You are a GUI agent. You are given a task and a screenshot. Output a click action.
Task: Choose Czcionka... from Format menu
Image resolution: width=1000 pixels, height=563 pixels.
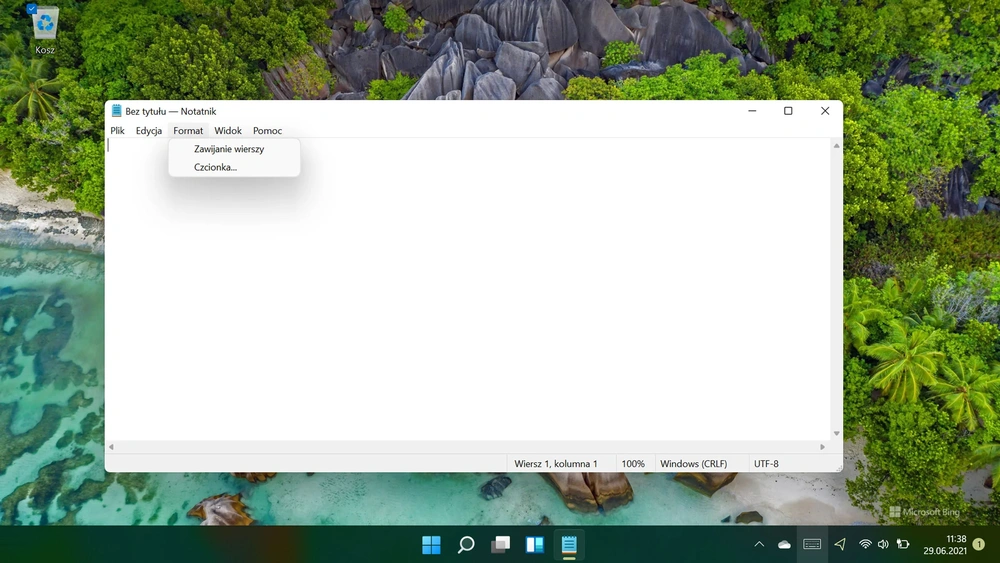pos(234,167)
